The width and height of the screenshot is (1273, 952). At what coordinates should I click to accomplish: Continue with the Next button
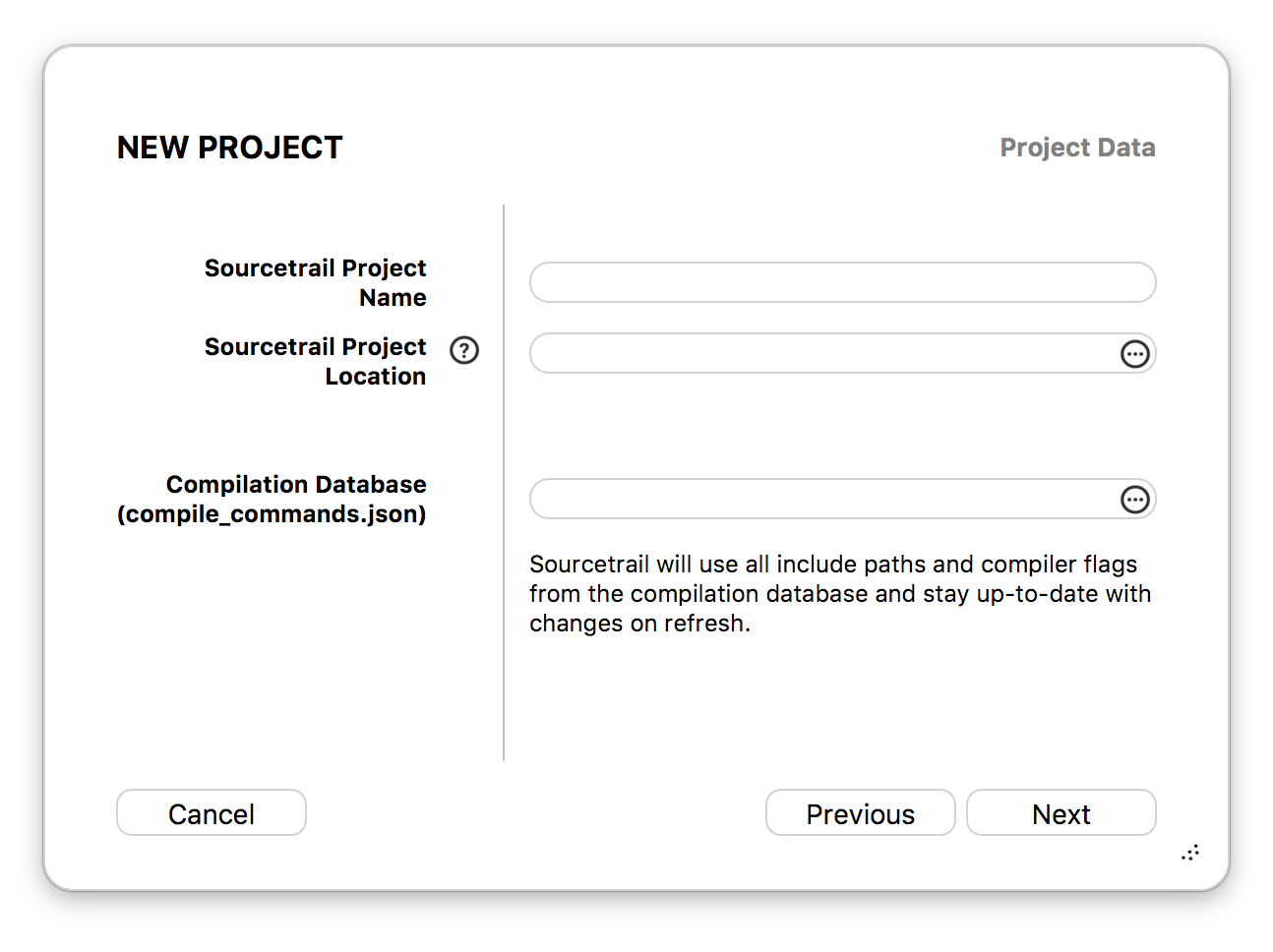(1061, 812)
